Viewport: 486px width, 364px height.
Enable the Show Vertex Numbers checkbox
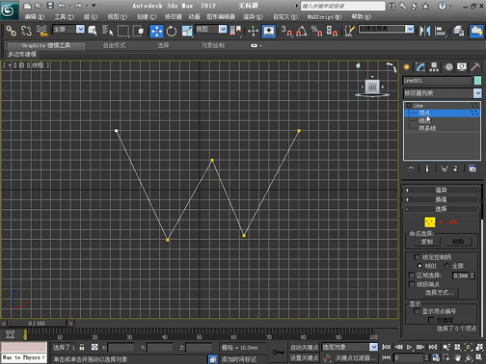pos(417,311)
